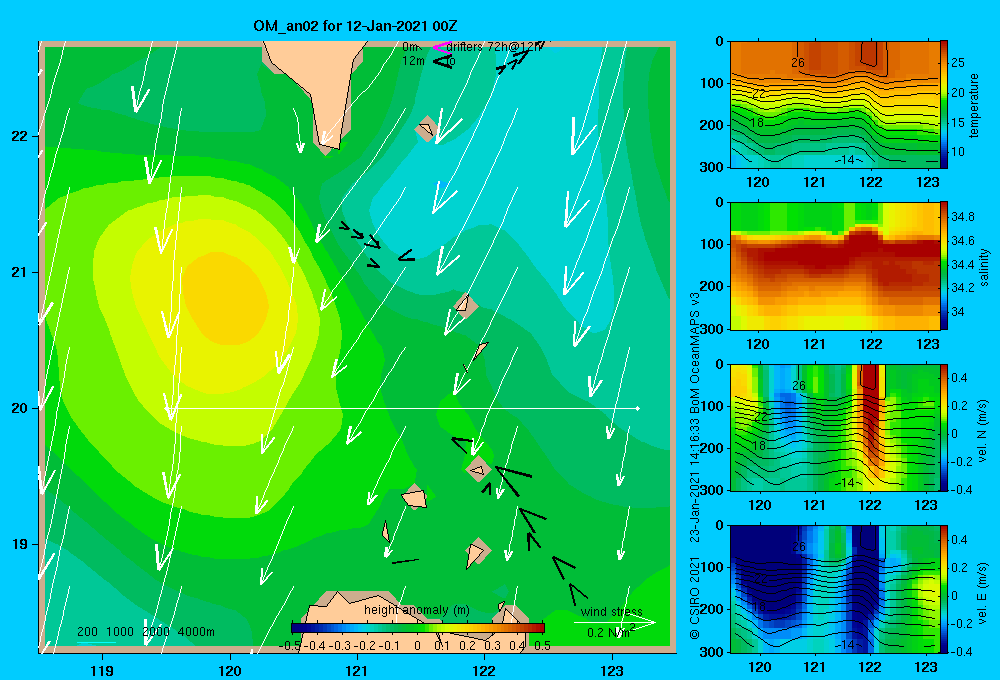The width and height of the screenshot is (1000, 680).
Task: Click the vel. N color bar
Action: pos(944,427)
